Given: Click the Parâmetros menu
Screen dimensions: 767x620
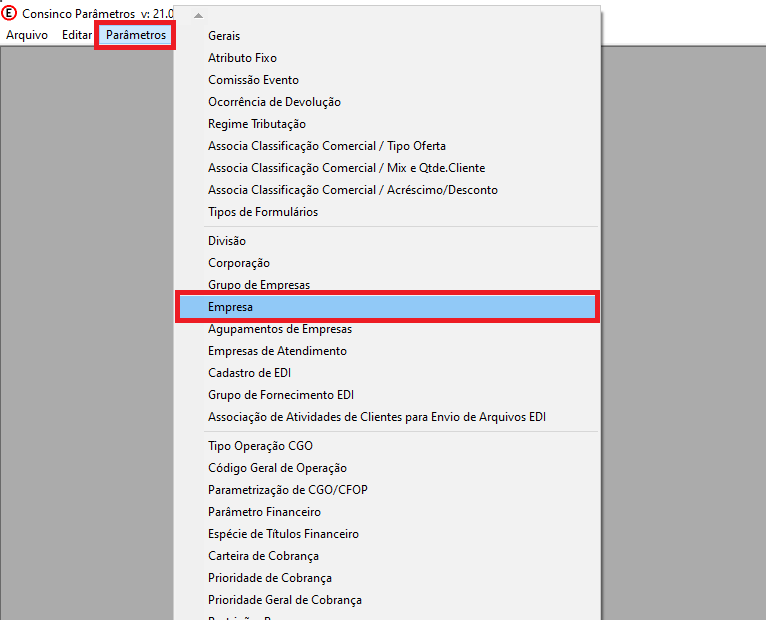Looking at the screenshot, I should pyautogui.click(x=136, y=35).
